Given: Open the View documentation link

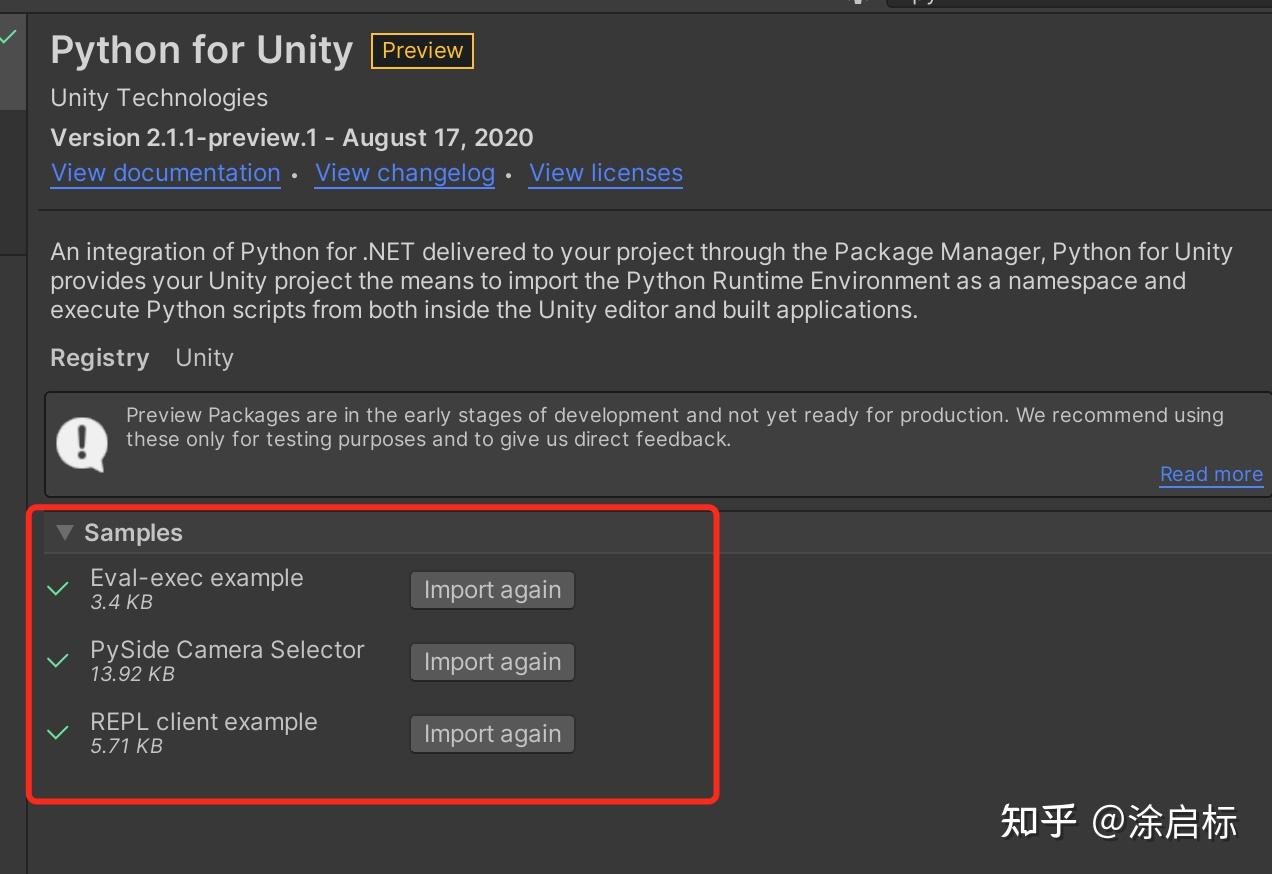Looking at the screenshot, I should tap(165, 173).
